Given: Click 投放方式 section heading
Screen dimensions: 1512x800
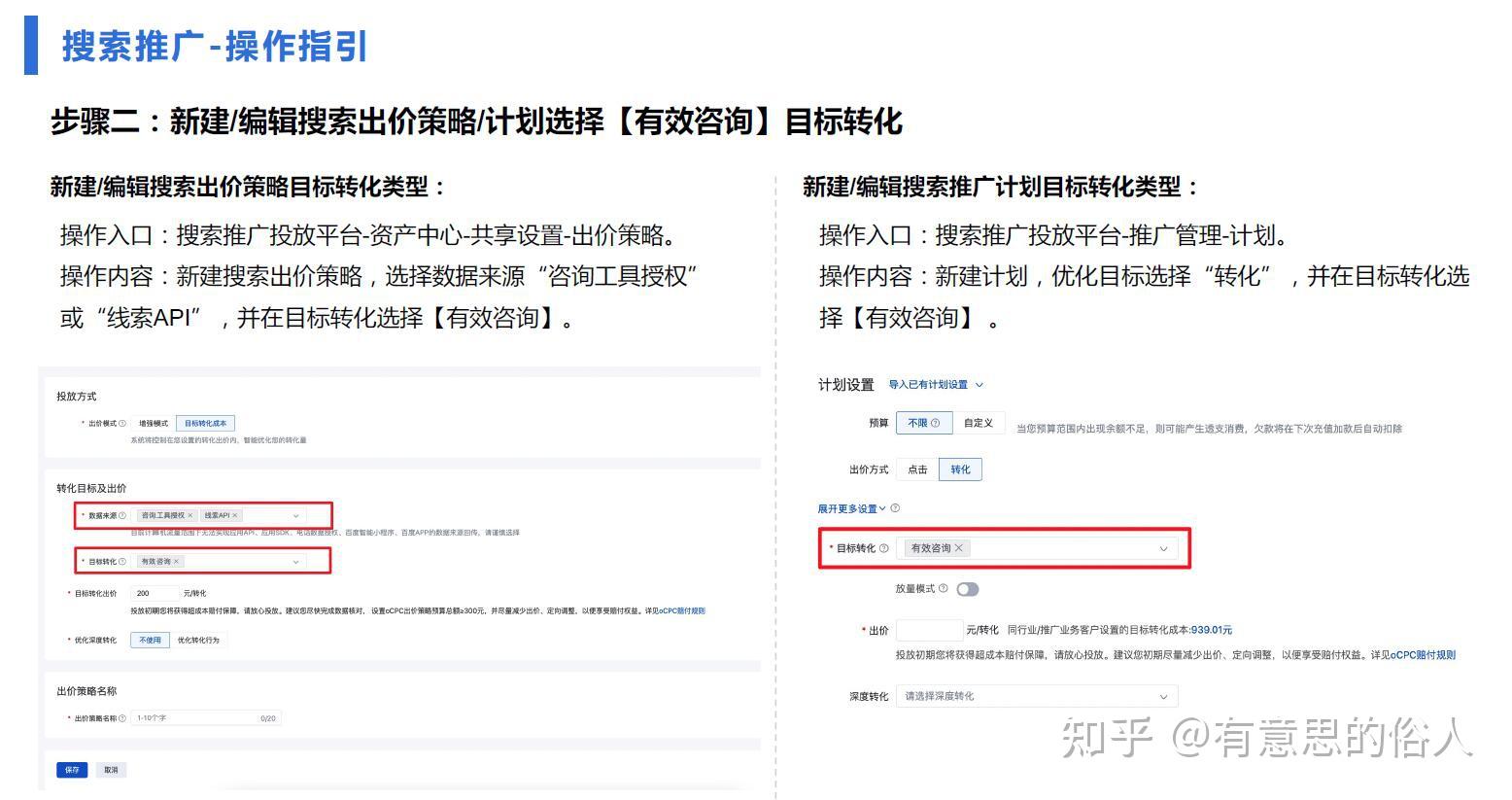Looking at the screenshot, I should [76, 397].
